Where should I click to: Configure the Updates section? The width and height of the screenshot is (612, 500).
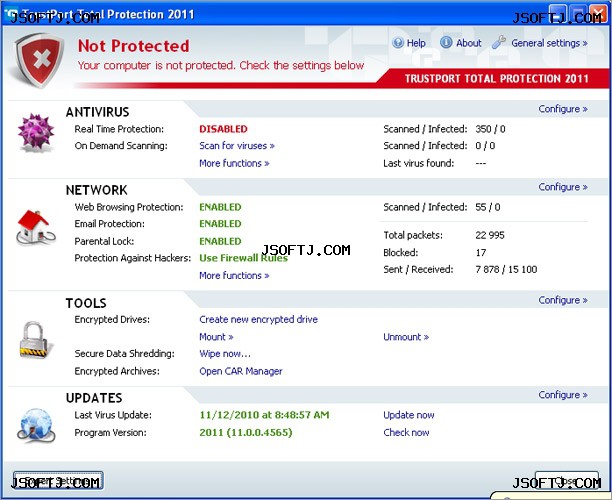pyautogui.click(x=563, y=395)
